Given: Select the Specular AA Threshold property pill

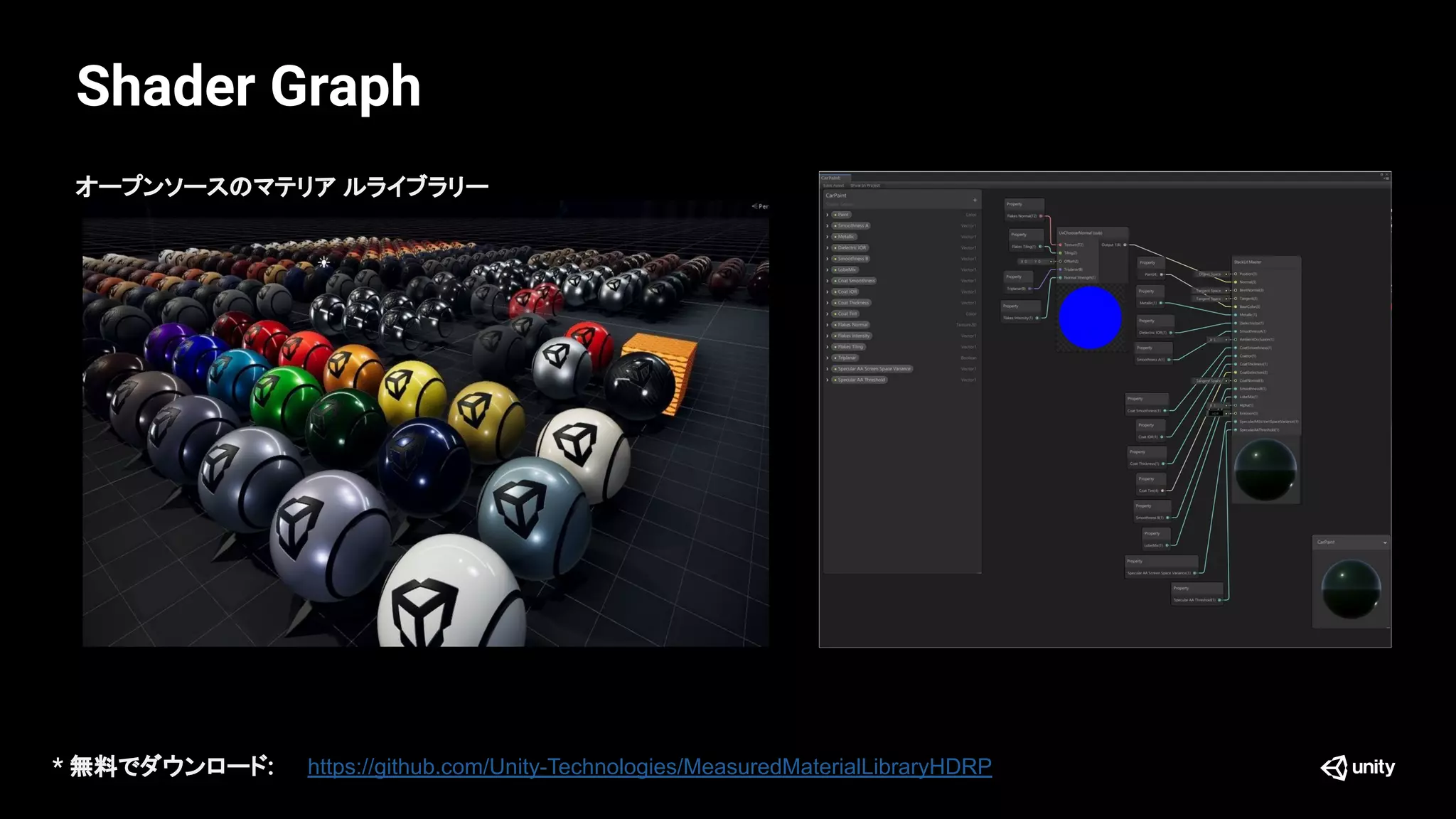Looking at the screenshot, I should pos(860,380).
